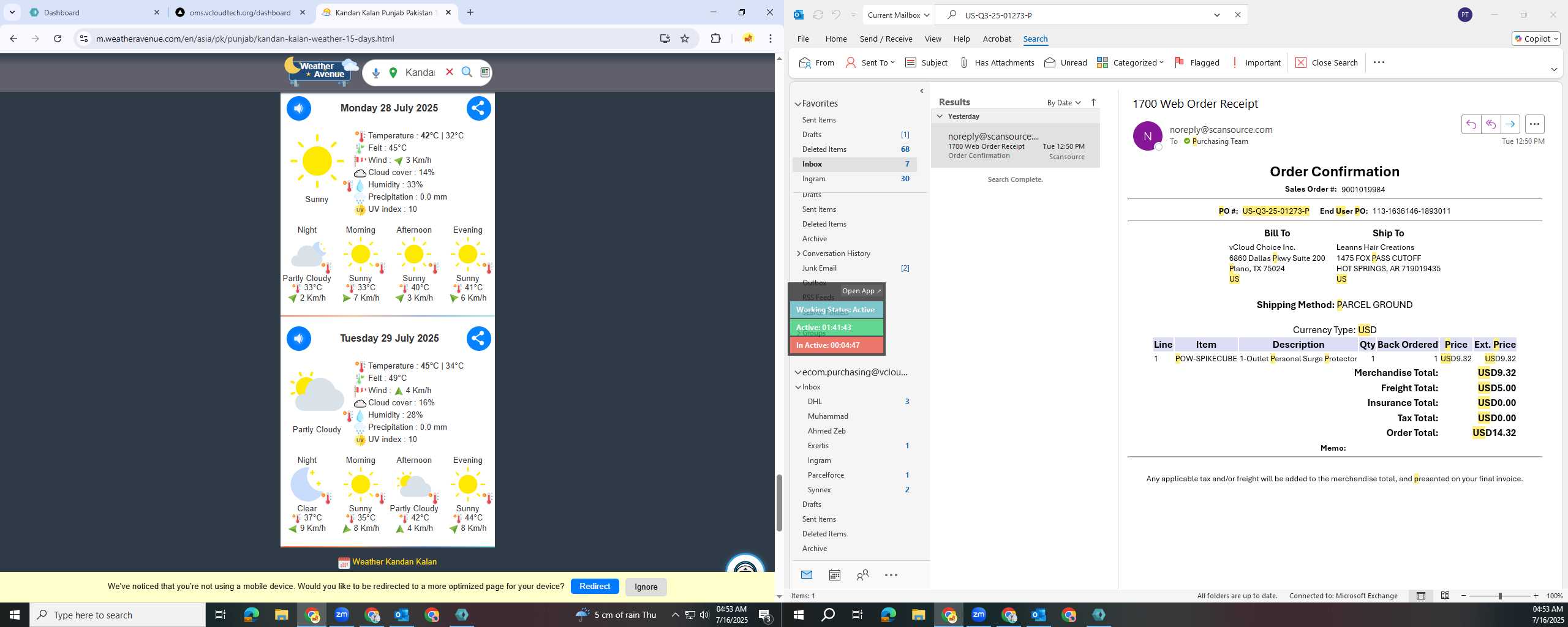The height and width of the screenshot is (627, 1568).
Task: Switch to Outlook People view icon
Action: (x=862, y=575)
